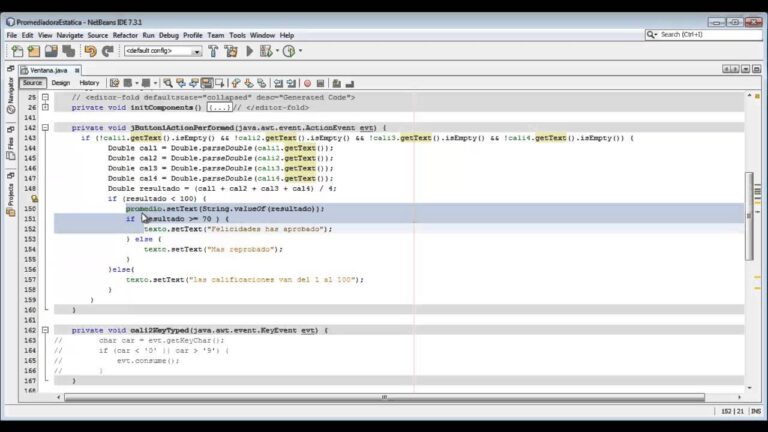Click the Find Selection magnifier icon
Screen dimensions: 768x432
(x=168, y=83)
